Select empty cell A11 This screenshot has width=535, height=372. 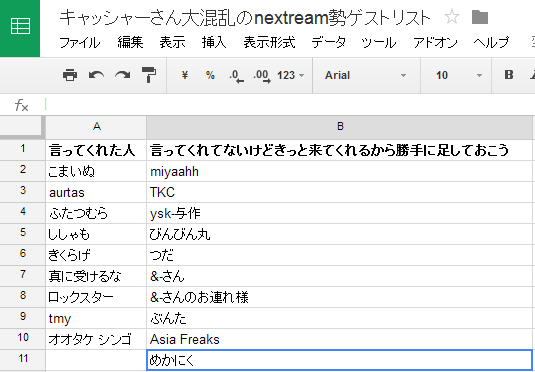click(96, 360)
